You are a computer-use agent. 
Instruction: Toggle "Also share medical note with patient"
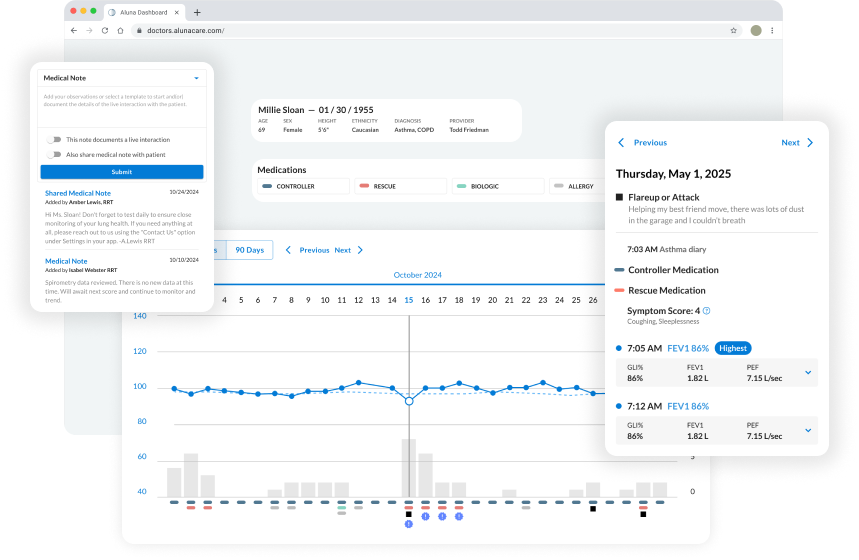click(54, 155)
